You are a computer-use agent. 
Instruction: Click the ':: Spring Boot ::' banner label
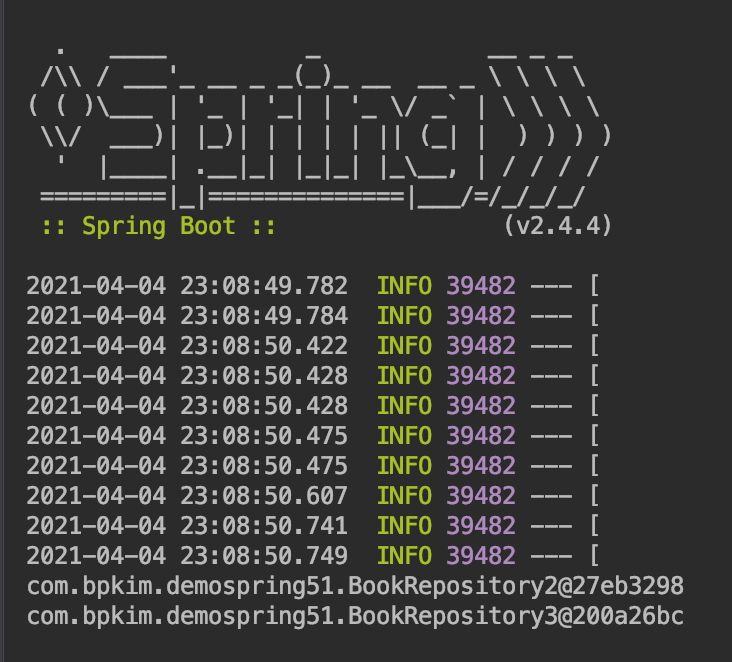pyautogui.click(x=159, y=227)
